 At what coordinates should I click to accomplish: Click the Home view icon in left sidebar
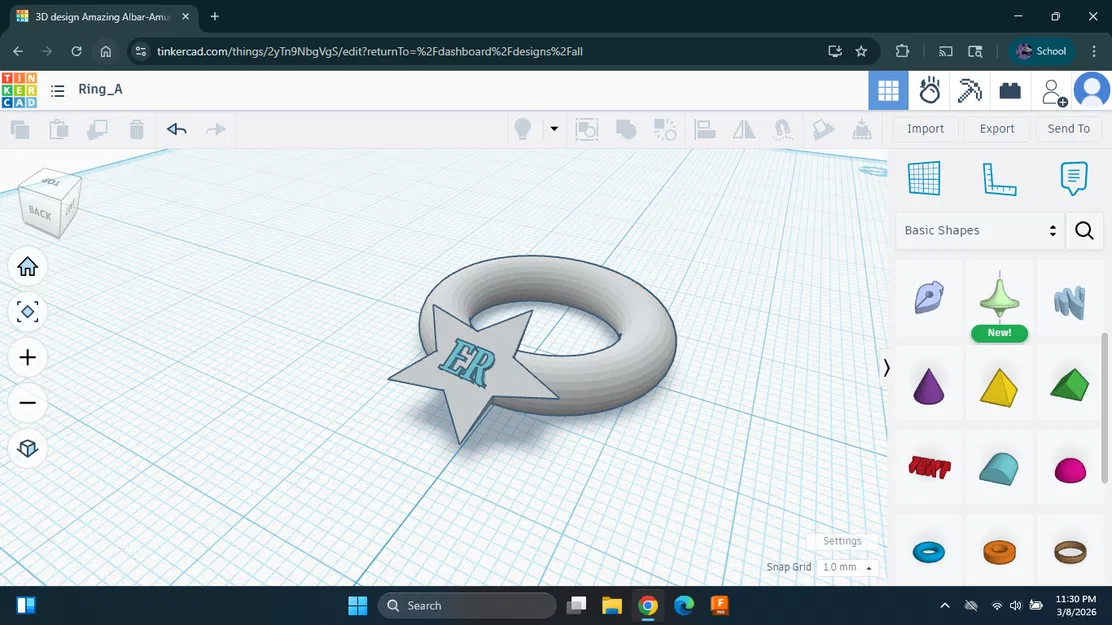click(x=27, y=266)
